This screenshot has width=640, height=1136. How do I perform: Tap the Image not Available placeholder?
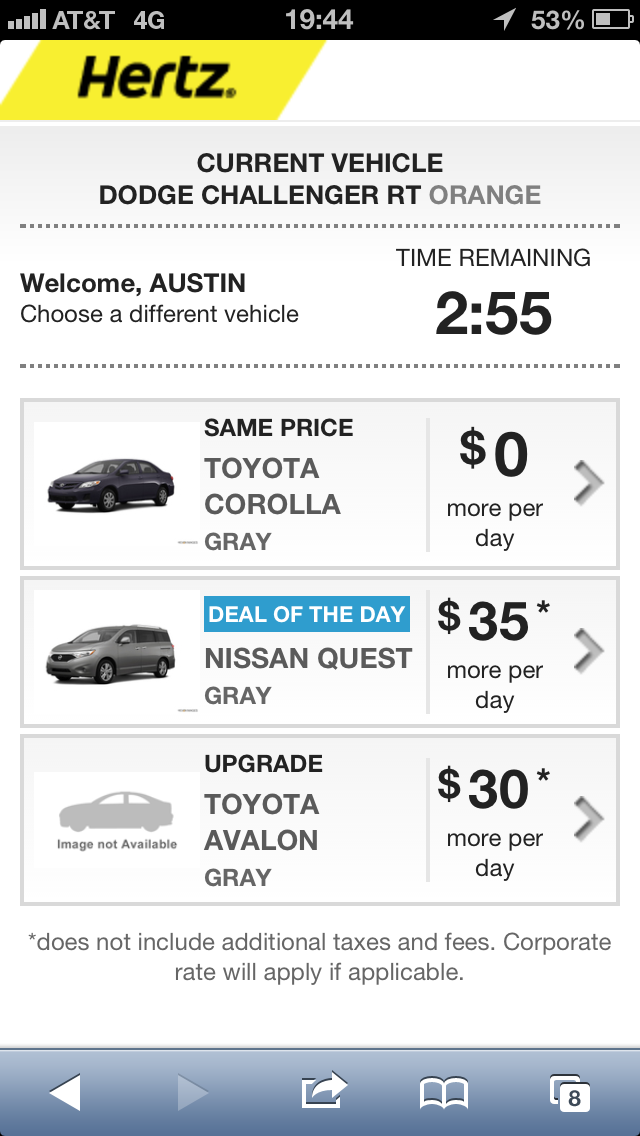pos(116,820)
